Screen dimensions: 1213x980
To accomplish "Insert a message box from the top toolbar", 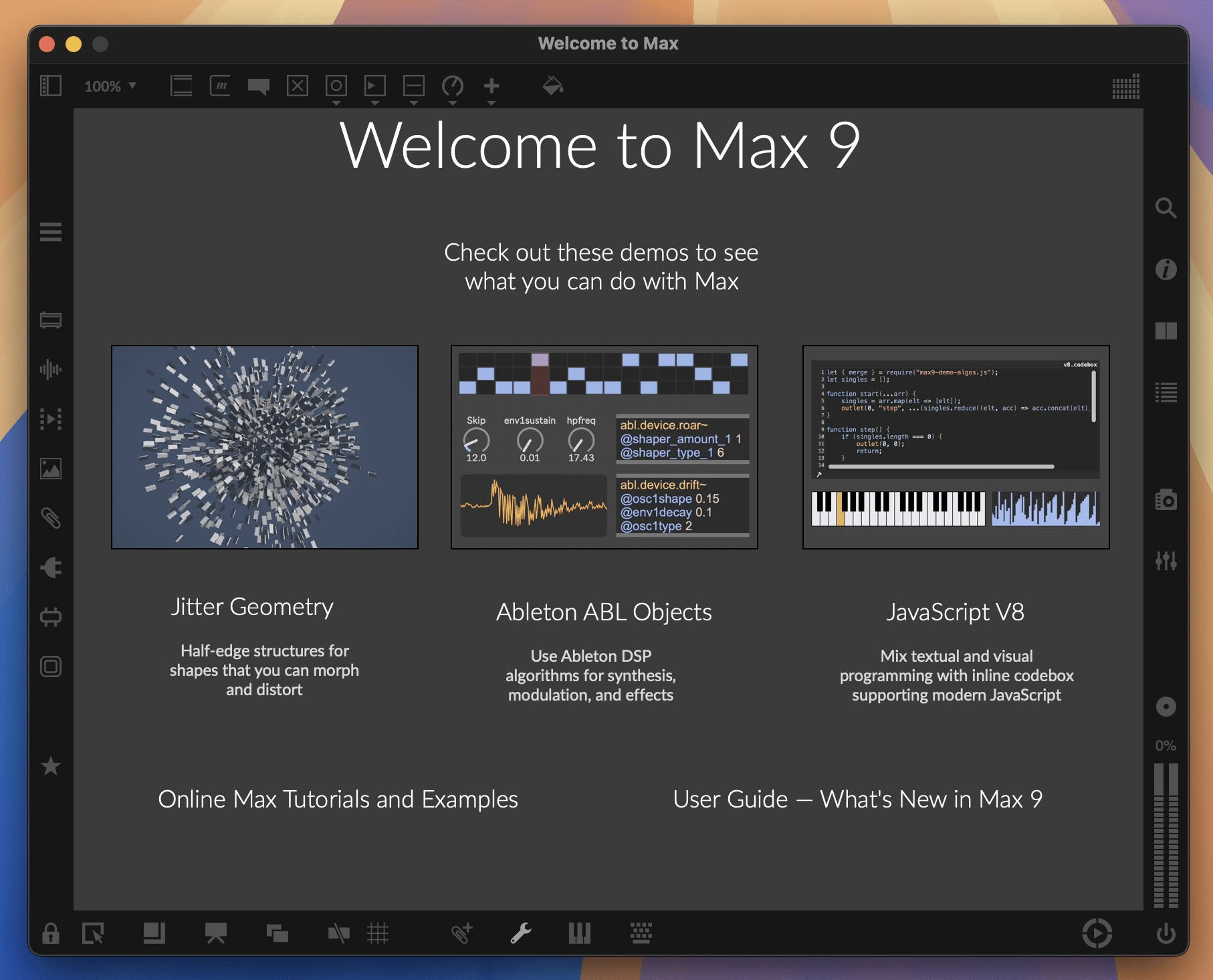I will coord(221,86).
